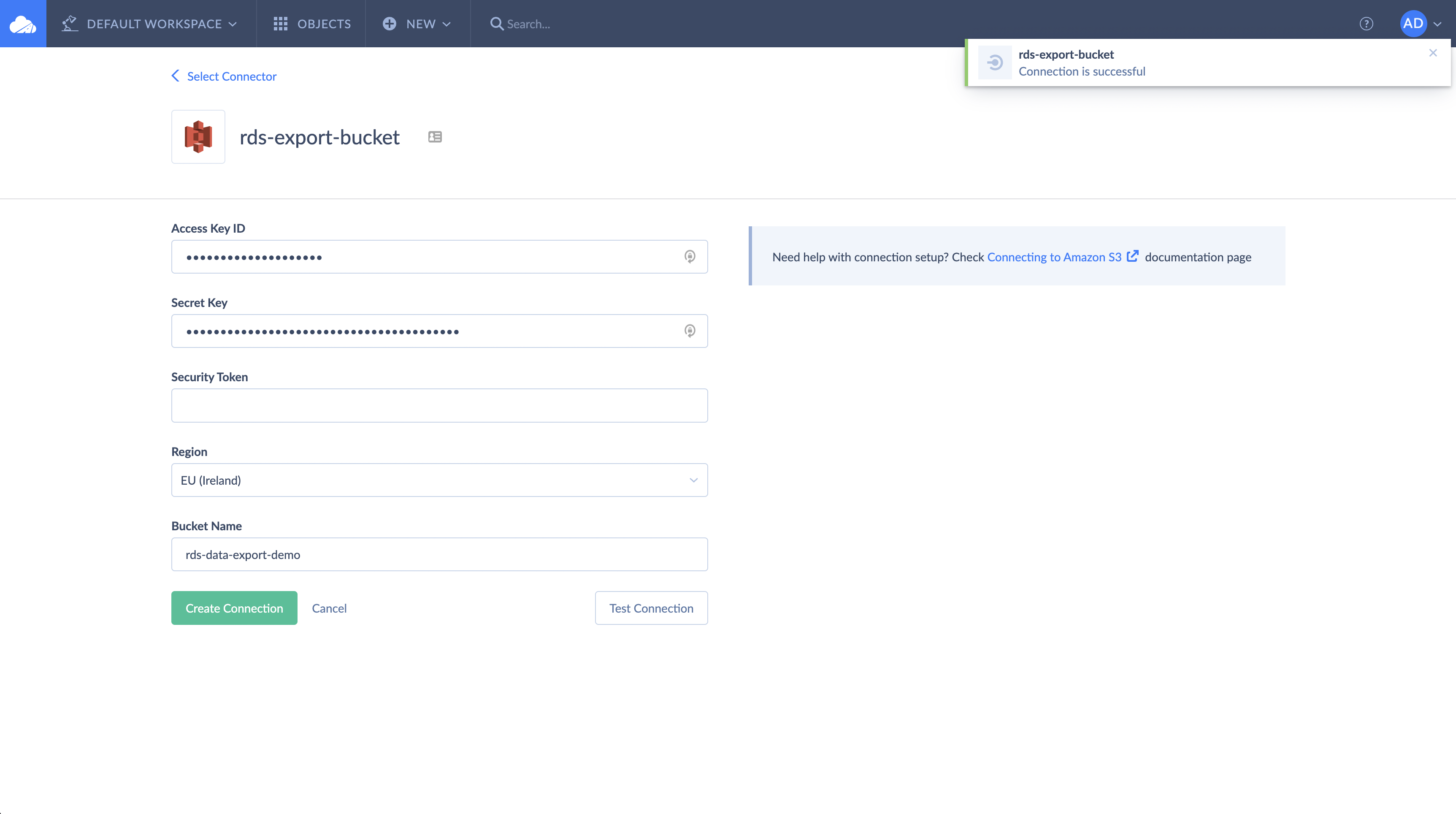The width and height of the screenshot is (1456, 814).
Task: Click the Amazon S3 connector logo
Action: pos(198,137)
